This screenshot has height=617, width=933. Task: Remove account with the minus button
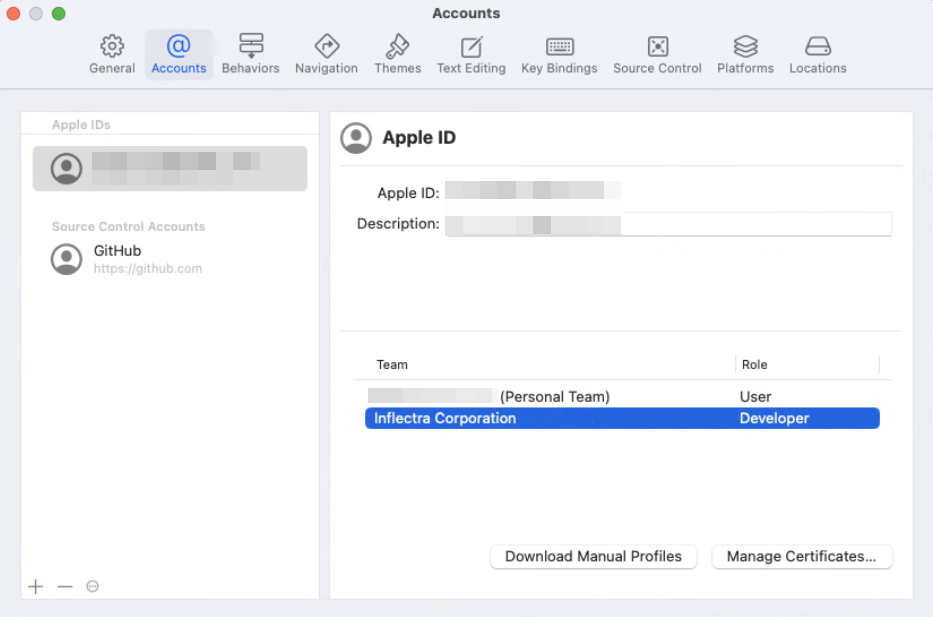click(x=65, y=587)
